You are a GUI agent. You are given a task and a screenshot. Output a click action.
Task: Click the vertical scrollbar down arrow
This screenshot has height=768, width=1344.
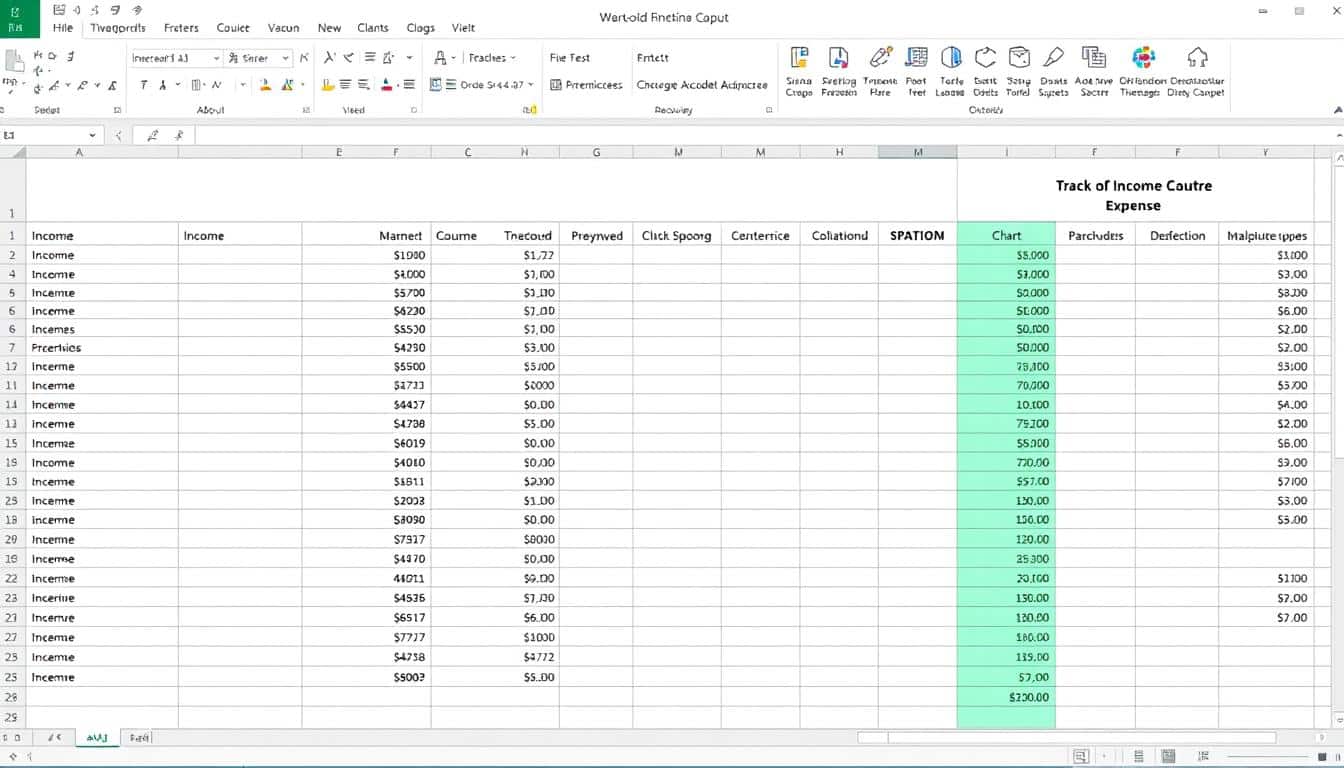pos(1338,719)
